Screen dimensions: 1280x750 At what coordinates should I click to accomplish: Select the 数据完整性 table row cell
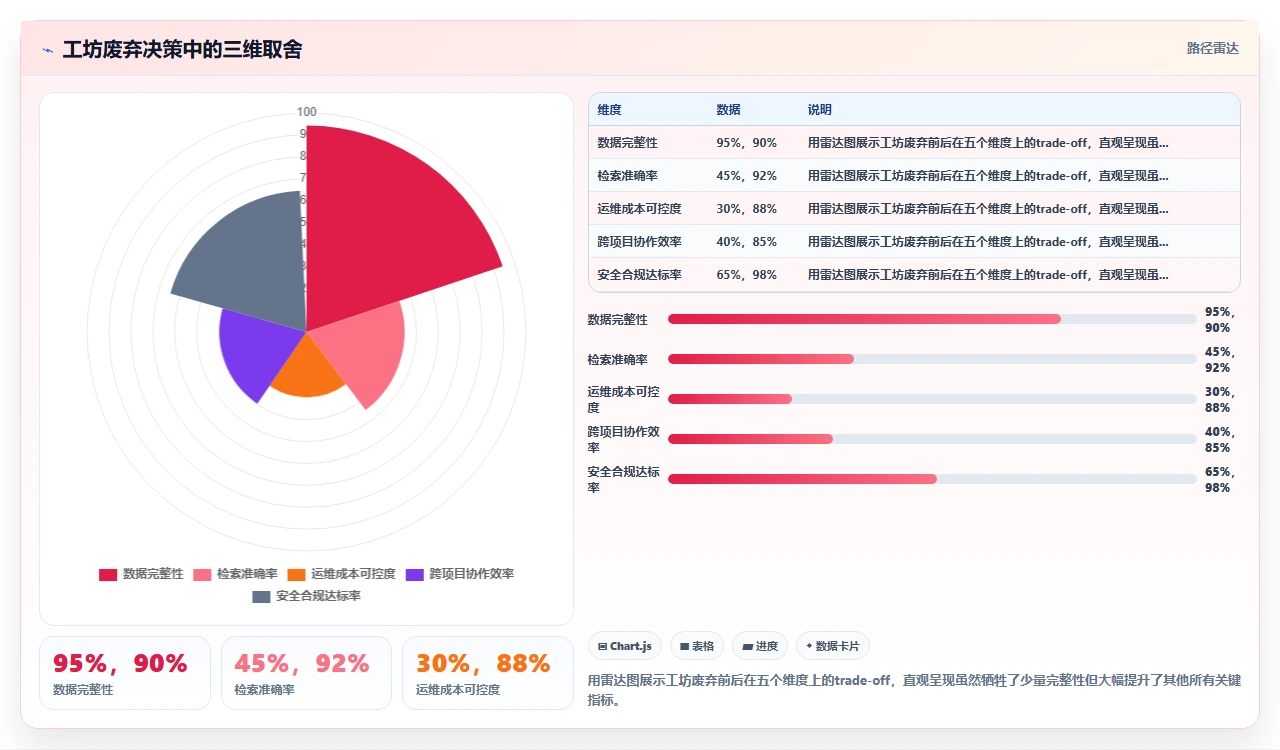click(648, 143)
